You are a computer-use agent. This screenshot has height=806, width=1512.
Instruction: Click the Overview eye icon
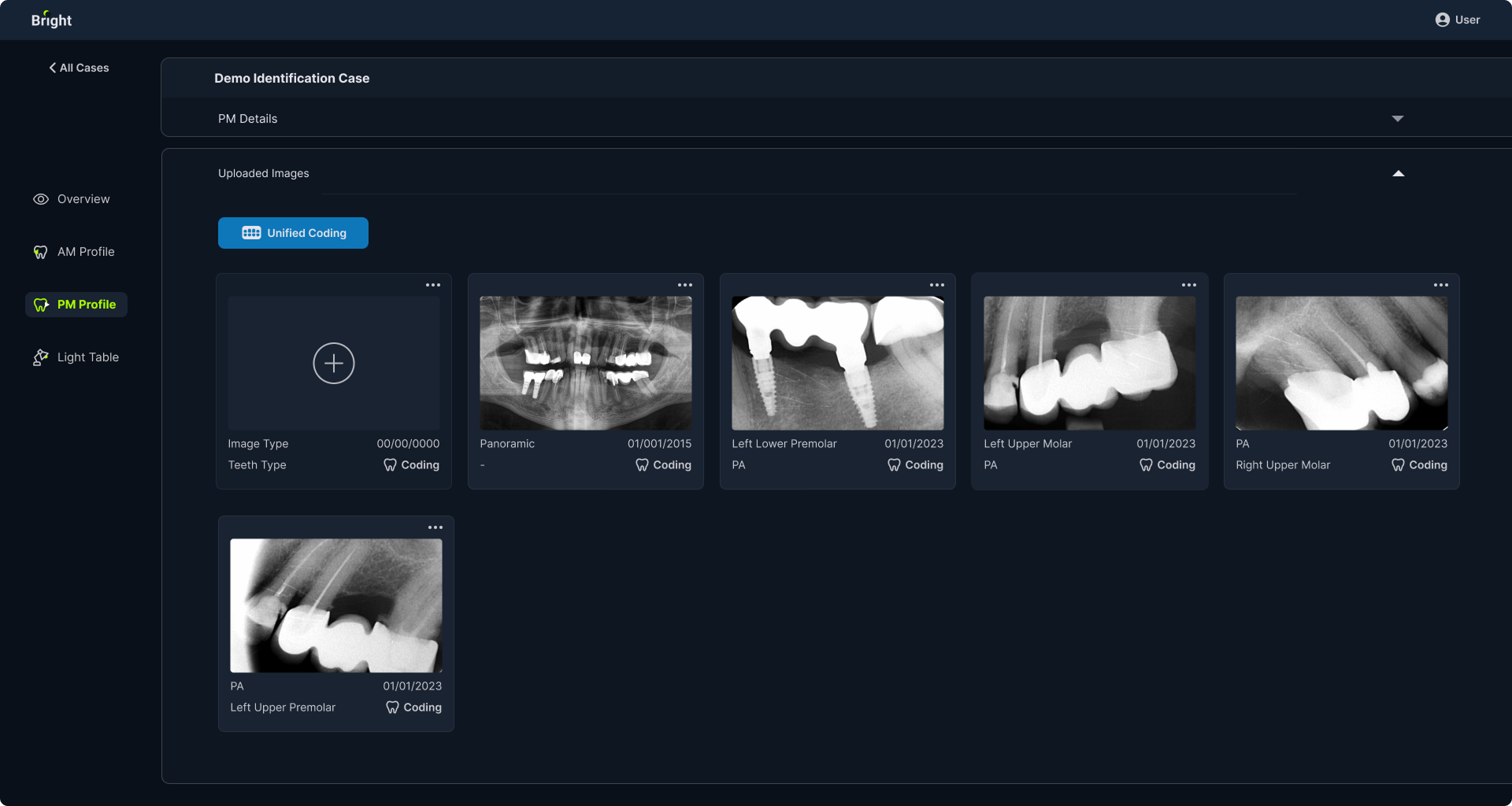point(41,199)
